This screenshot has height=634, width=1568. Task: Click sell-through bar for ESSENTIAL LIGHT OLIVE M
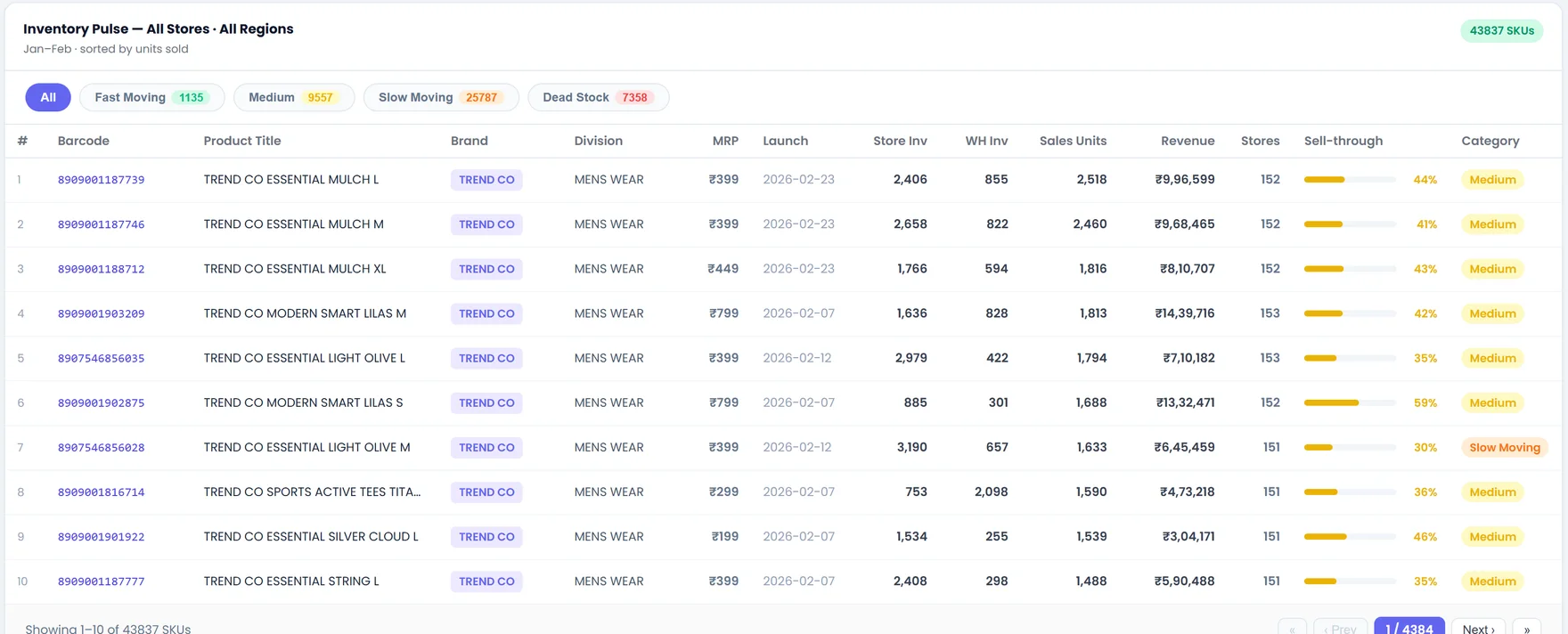(1350, 447)
